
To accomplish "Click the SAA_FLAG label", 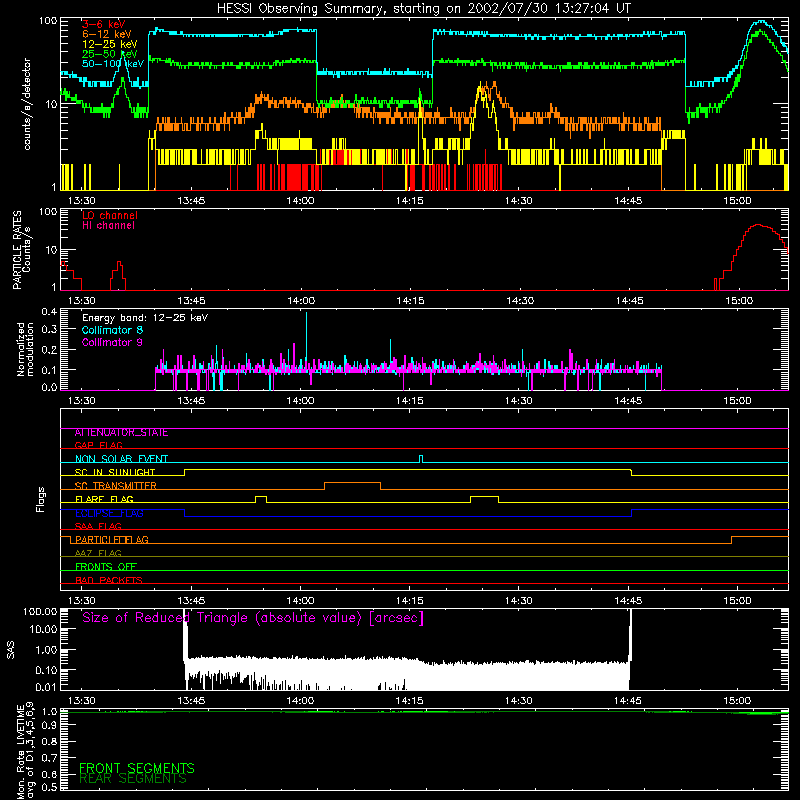I will 98,526.
